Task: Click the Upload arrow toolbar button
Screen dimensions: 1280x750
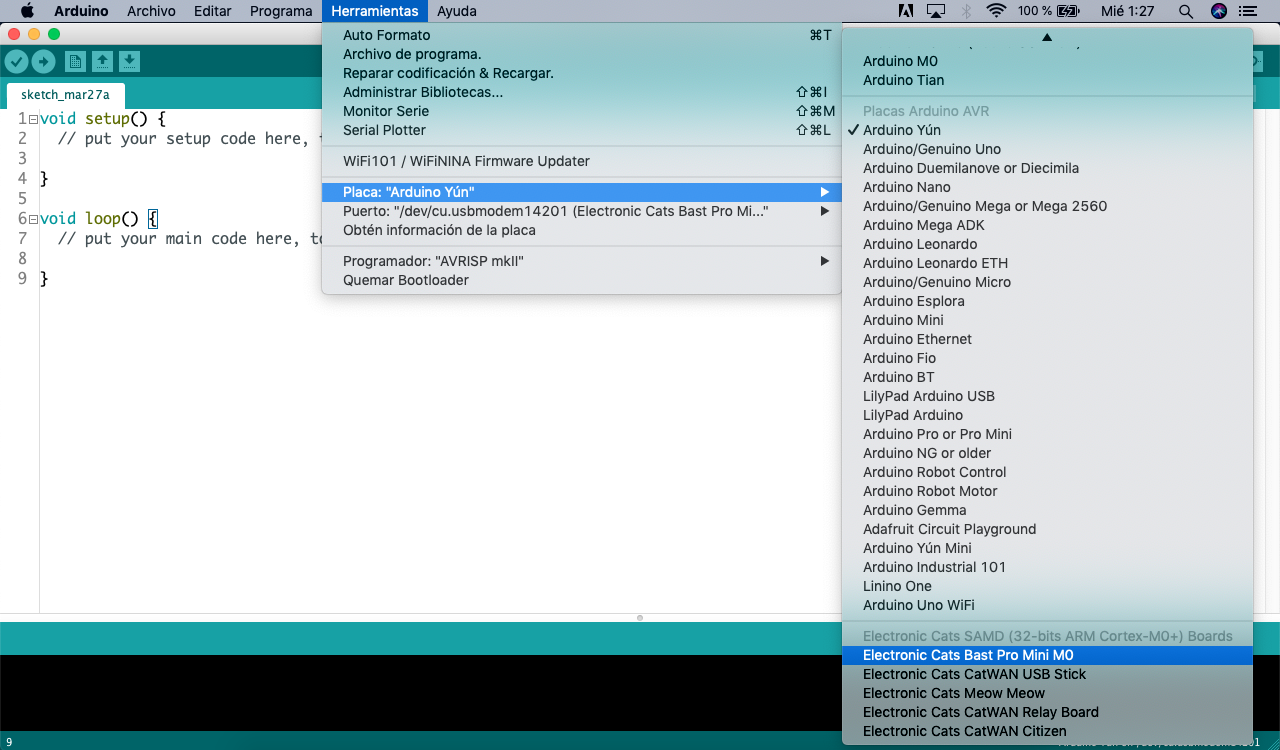Action: point(43,61)
